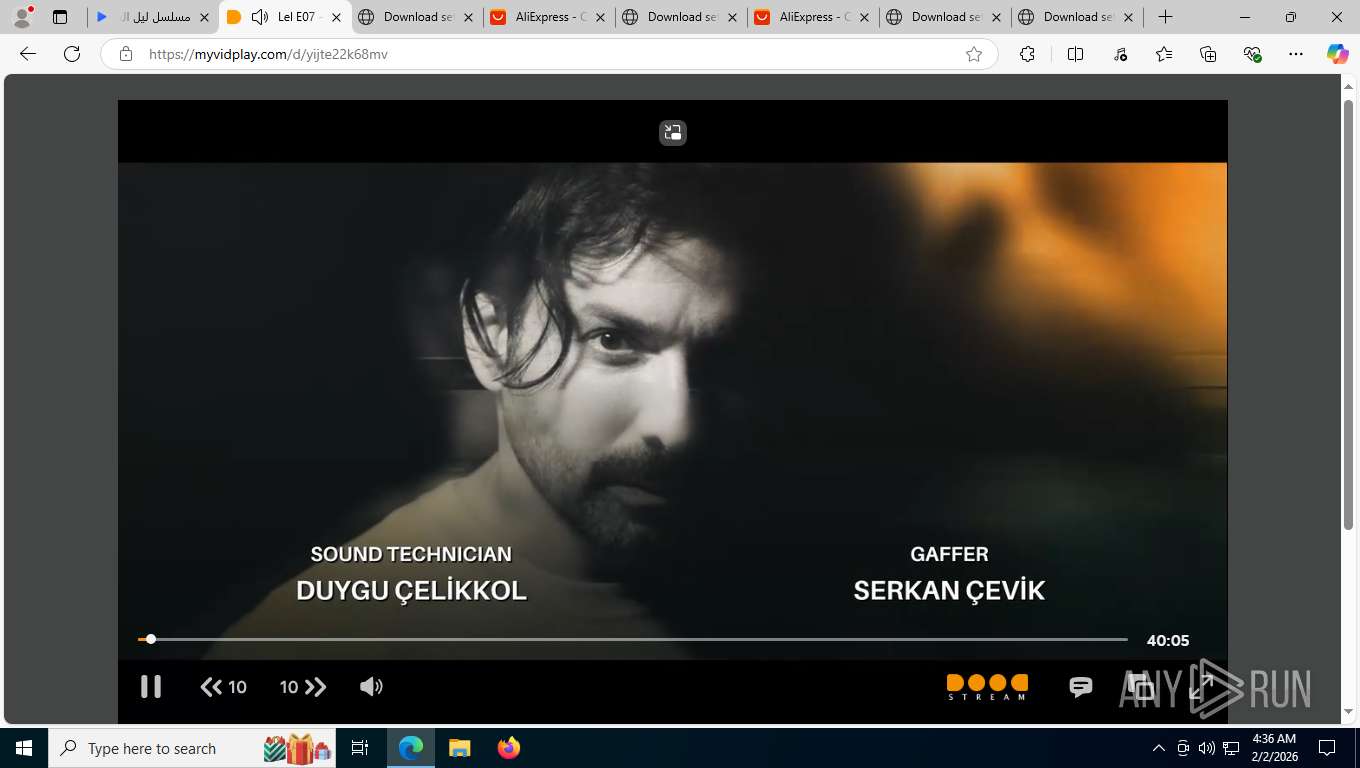Image resolution: width=1360 pixels, height=768 pixels.
Task: Open the tab actions menu
Action: point(60,17)
